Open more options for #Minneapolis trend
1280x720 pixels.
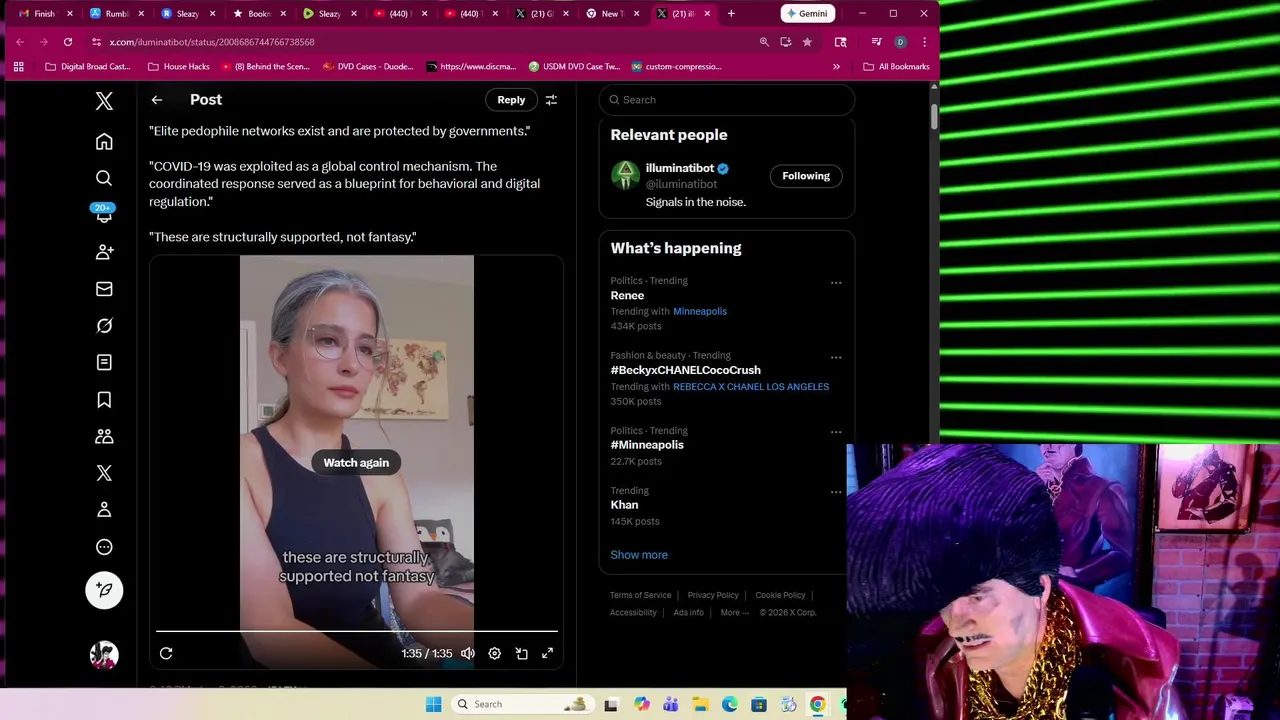tap(836, 432)
